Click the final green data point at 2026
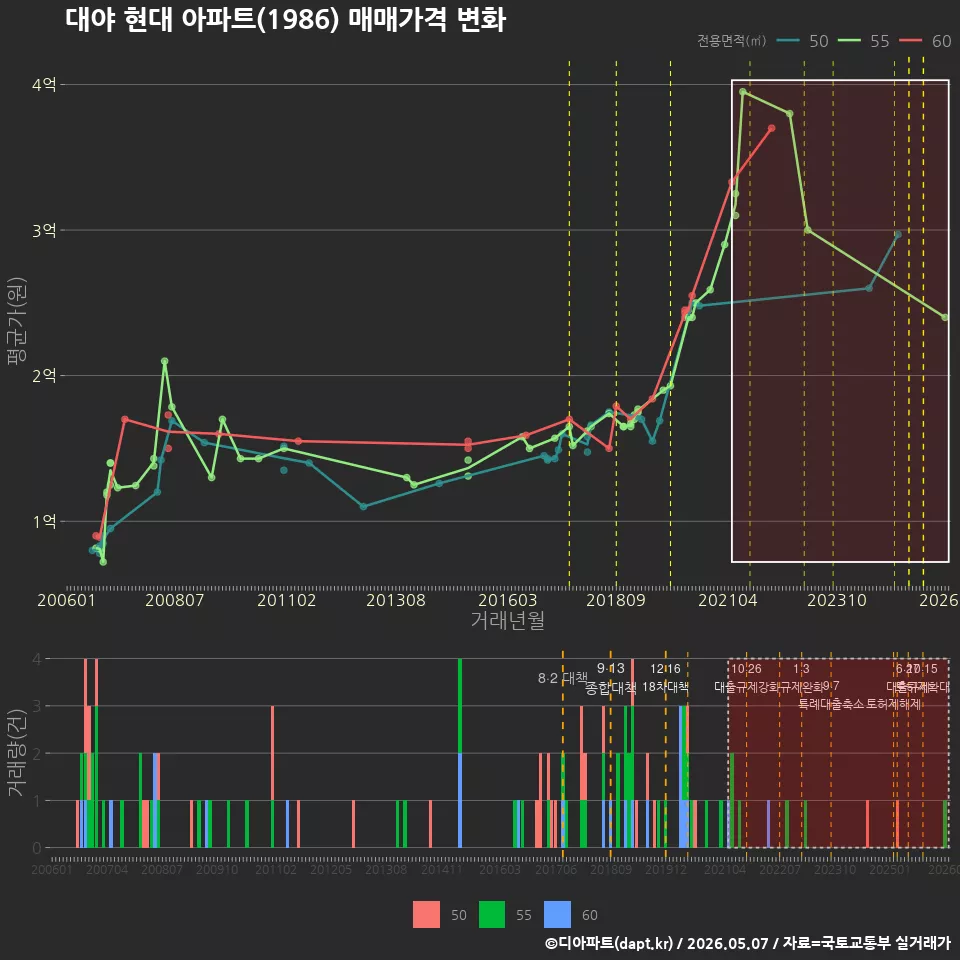The width and height of the screenshot is (960, 960). pos(945,317)
